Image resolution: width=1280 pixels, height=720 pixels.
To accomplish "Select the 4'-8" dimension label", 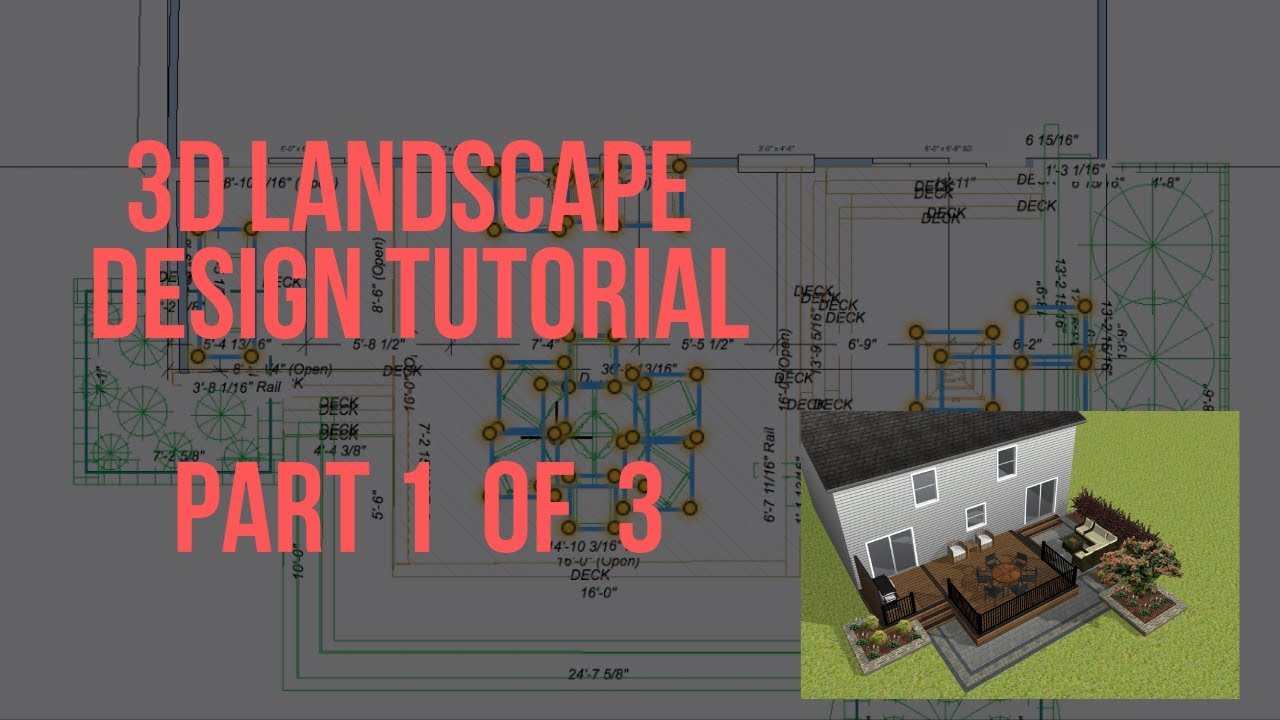I will point(1168,183).
